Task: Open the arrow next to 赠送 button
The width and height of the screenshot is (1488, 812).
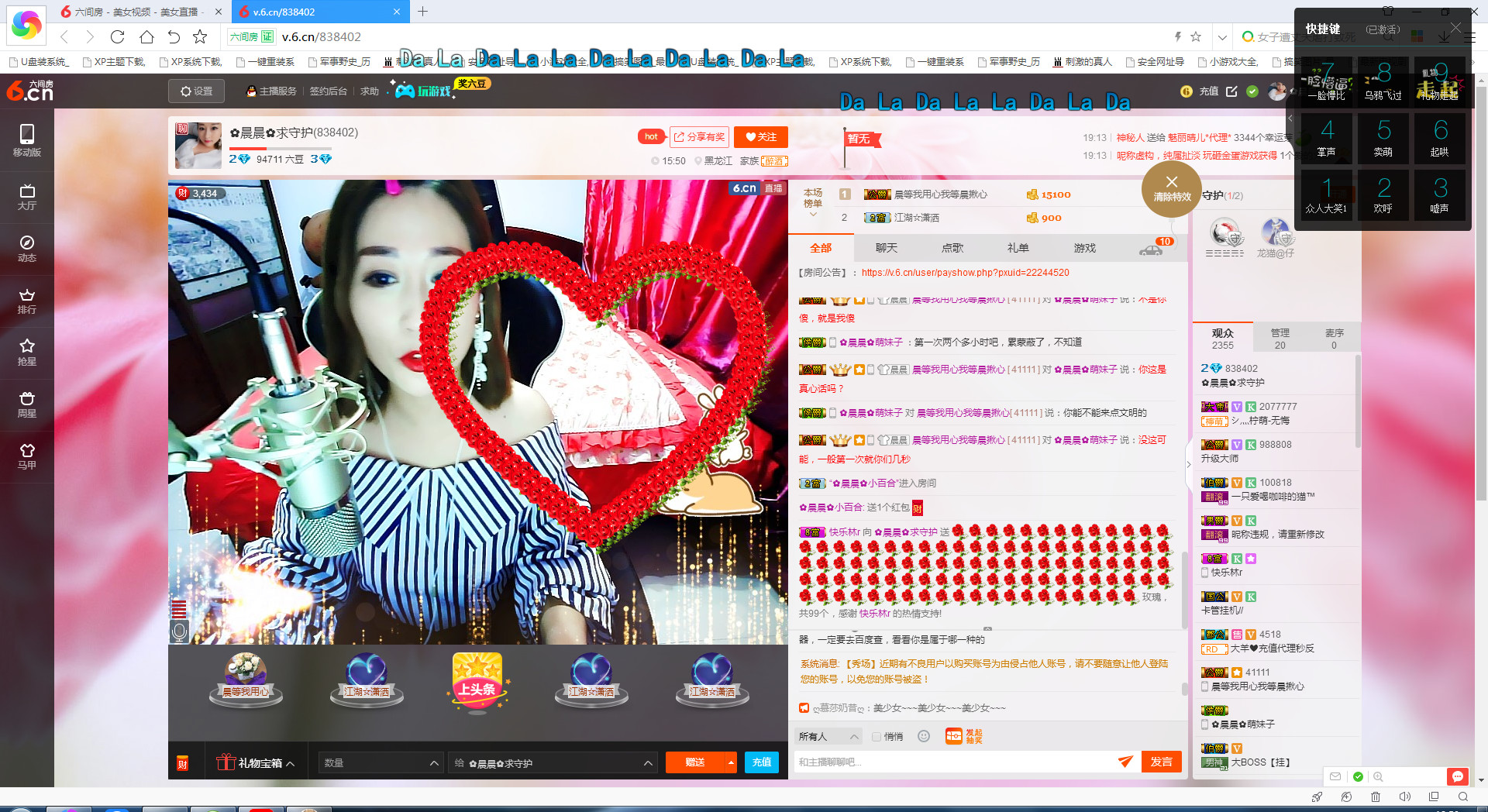Action: [731, 762]
